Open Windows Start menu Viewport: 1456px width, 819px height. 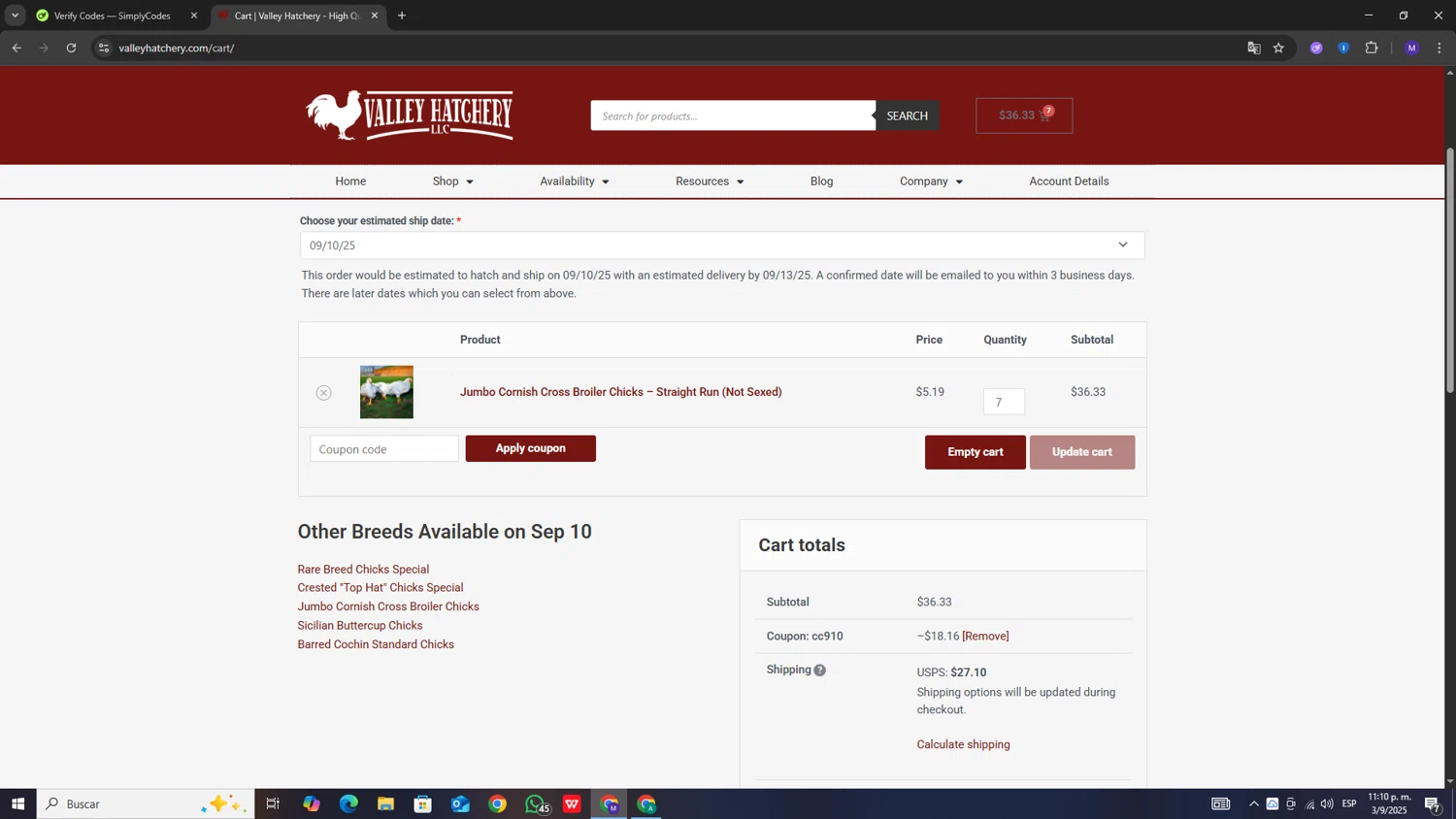(x=17, y=803)
